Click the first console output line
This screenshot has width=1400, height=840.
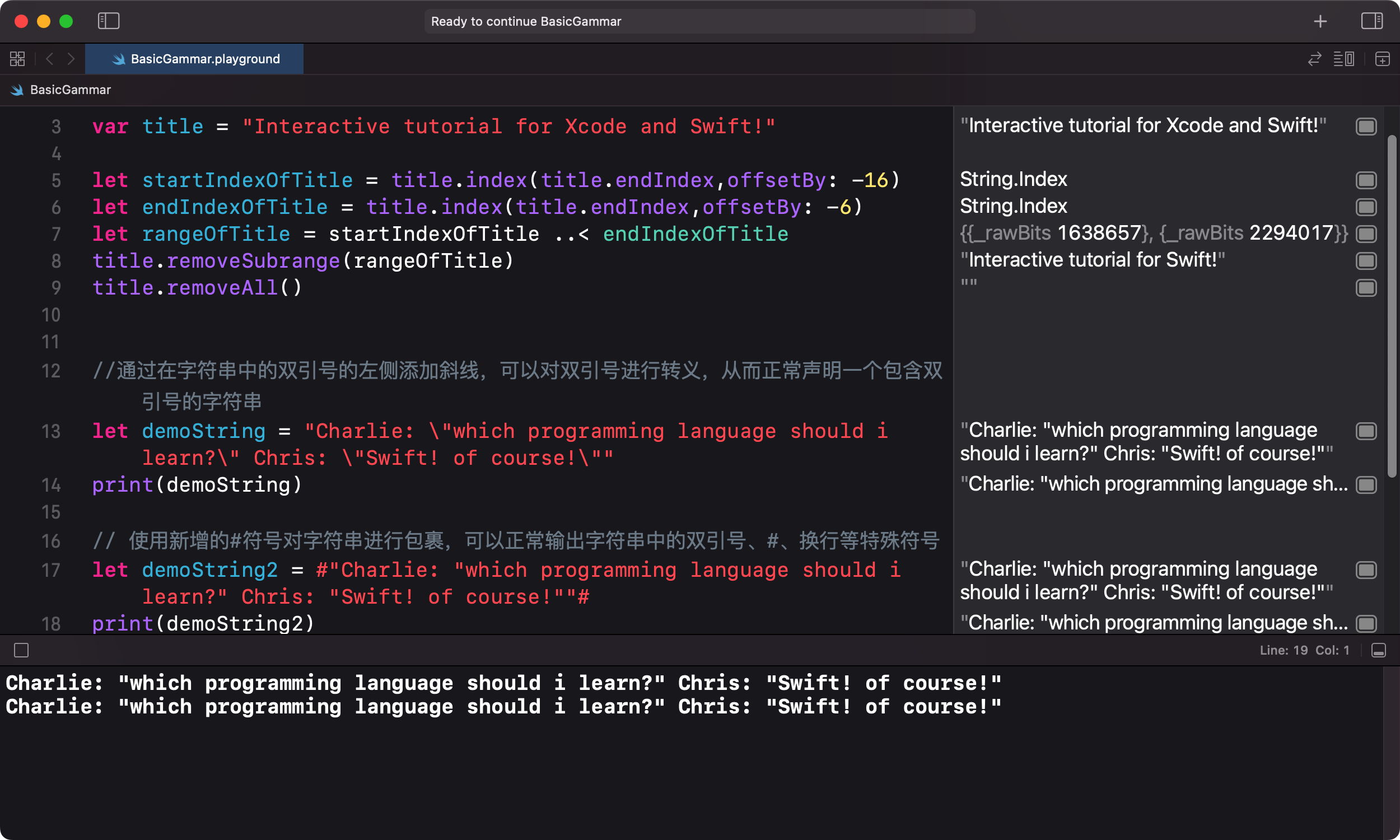click(503, 683)
